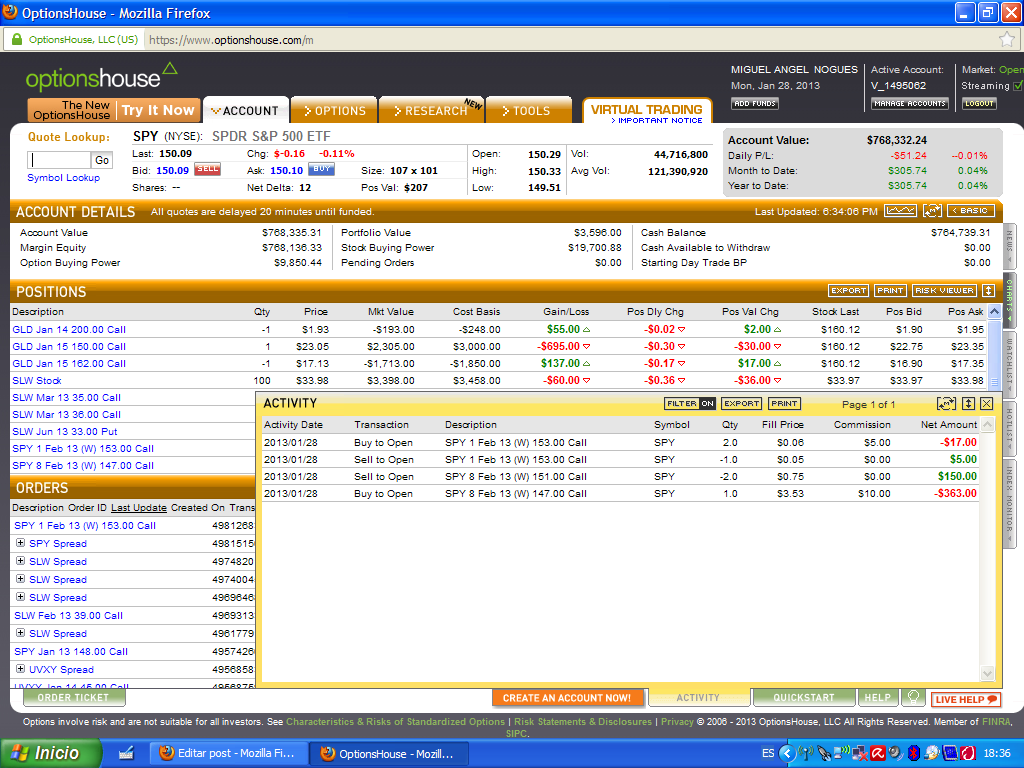1024x768 pixels.
Task: Select the QUICKSTART bottom tab
Action: point(804,697)
